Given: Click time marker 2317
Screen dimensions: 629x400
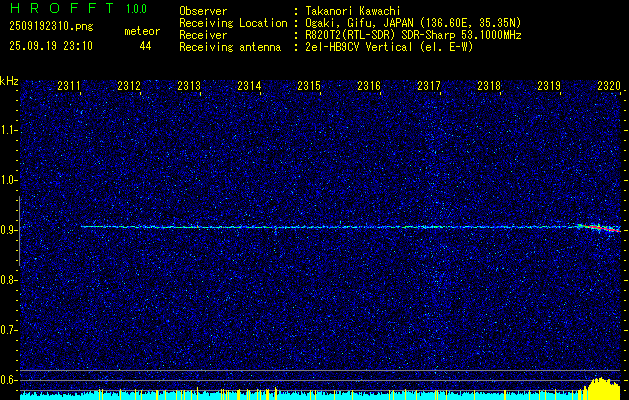Looking at the screenshot, I should pyautogui.click(x=429, y=86).
